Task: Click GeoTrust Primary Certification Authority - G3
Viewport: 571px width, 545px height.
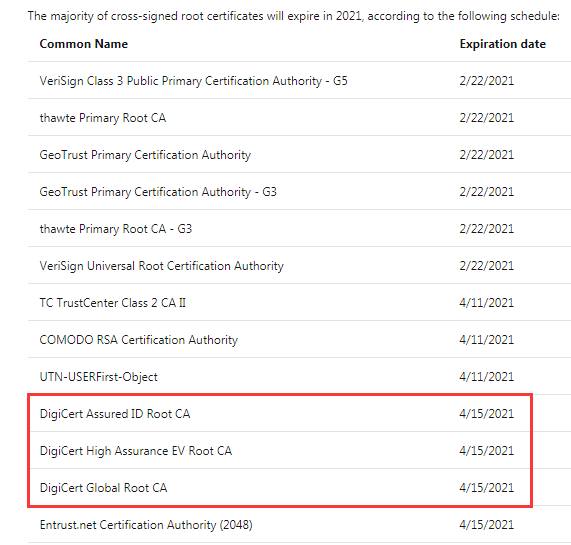Action: (158, 192)
